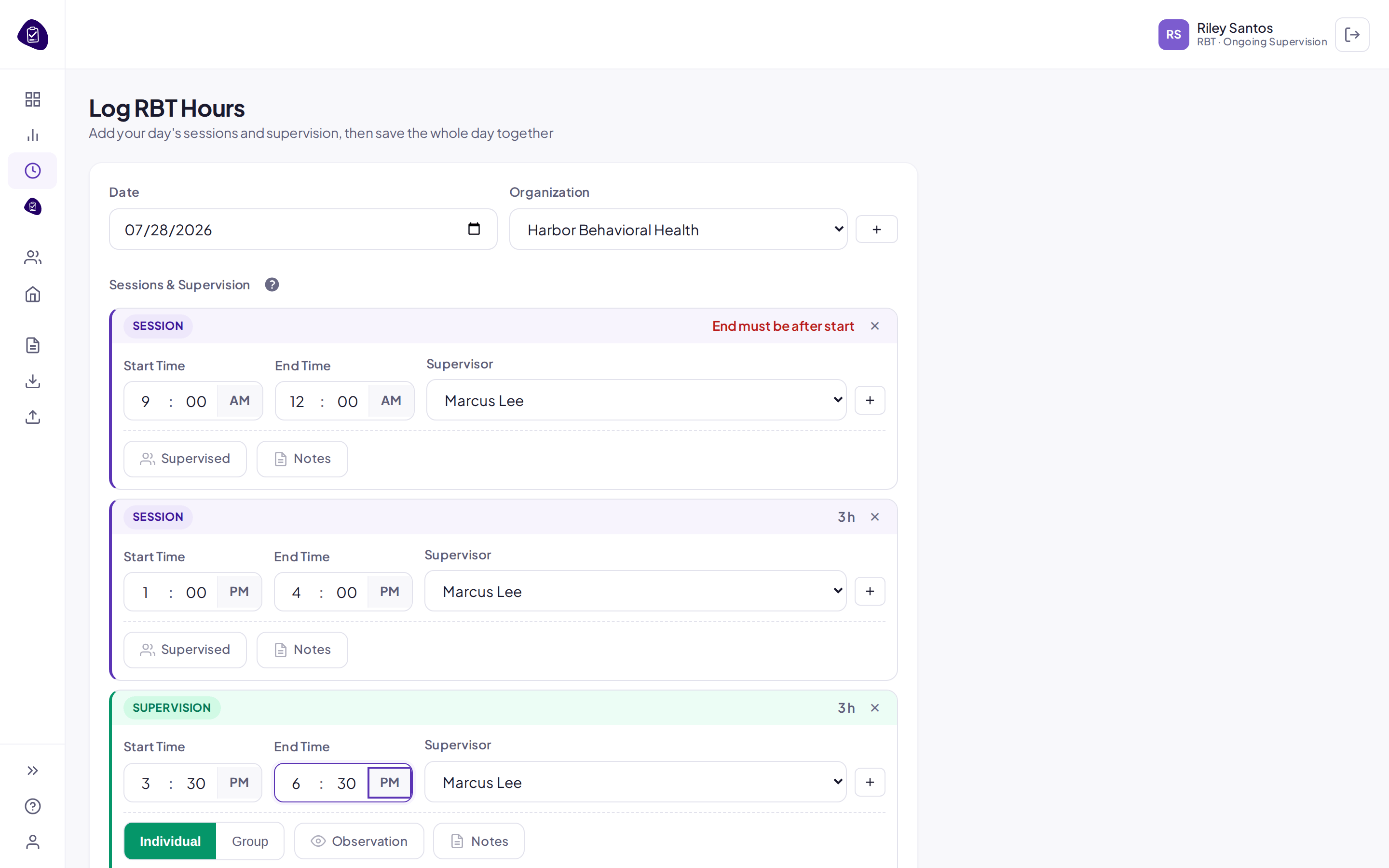The image size is (1389, 868).
Task: Click the Riley Santos user name
Action: [x=1235, y=27]
